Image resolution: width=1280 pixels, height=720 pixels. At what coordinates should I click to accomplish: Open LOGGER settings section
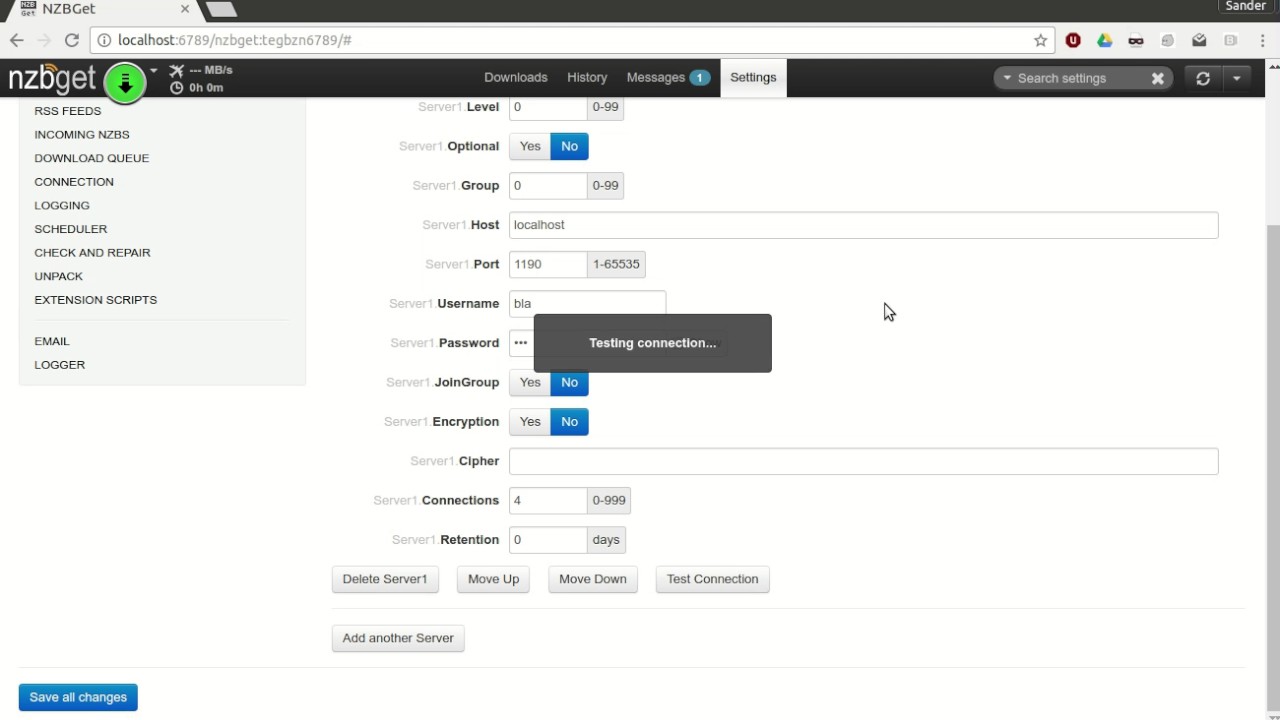(60, 365)
